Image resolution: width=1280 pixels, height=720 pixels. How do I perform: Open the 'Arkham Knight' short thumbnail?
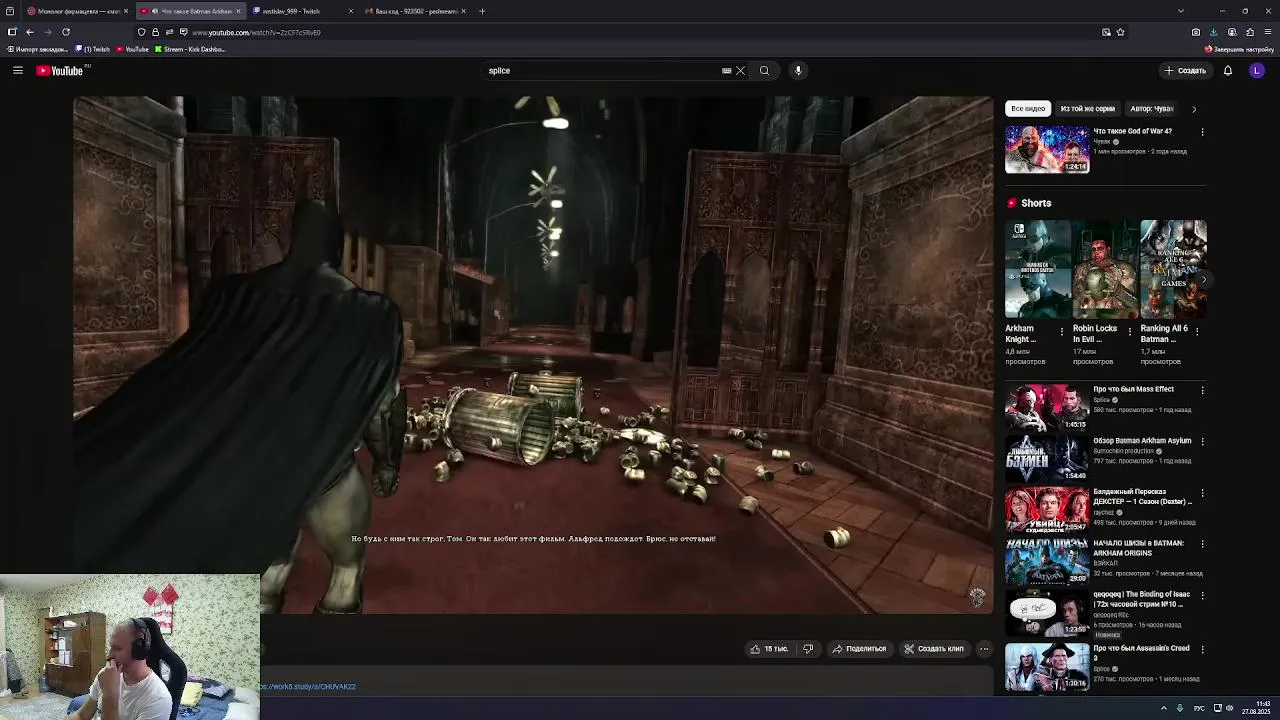point(1038,269)
